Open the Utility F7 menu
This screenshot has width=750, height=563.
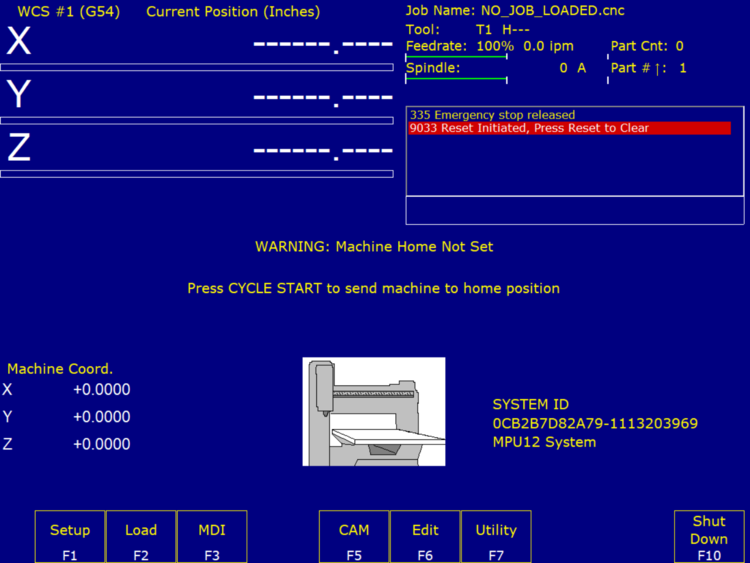point(496,538)
